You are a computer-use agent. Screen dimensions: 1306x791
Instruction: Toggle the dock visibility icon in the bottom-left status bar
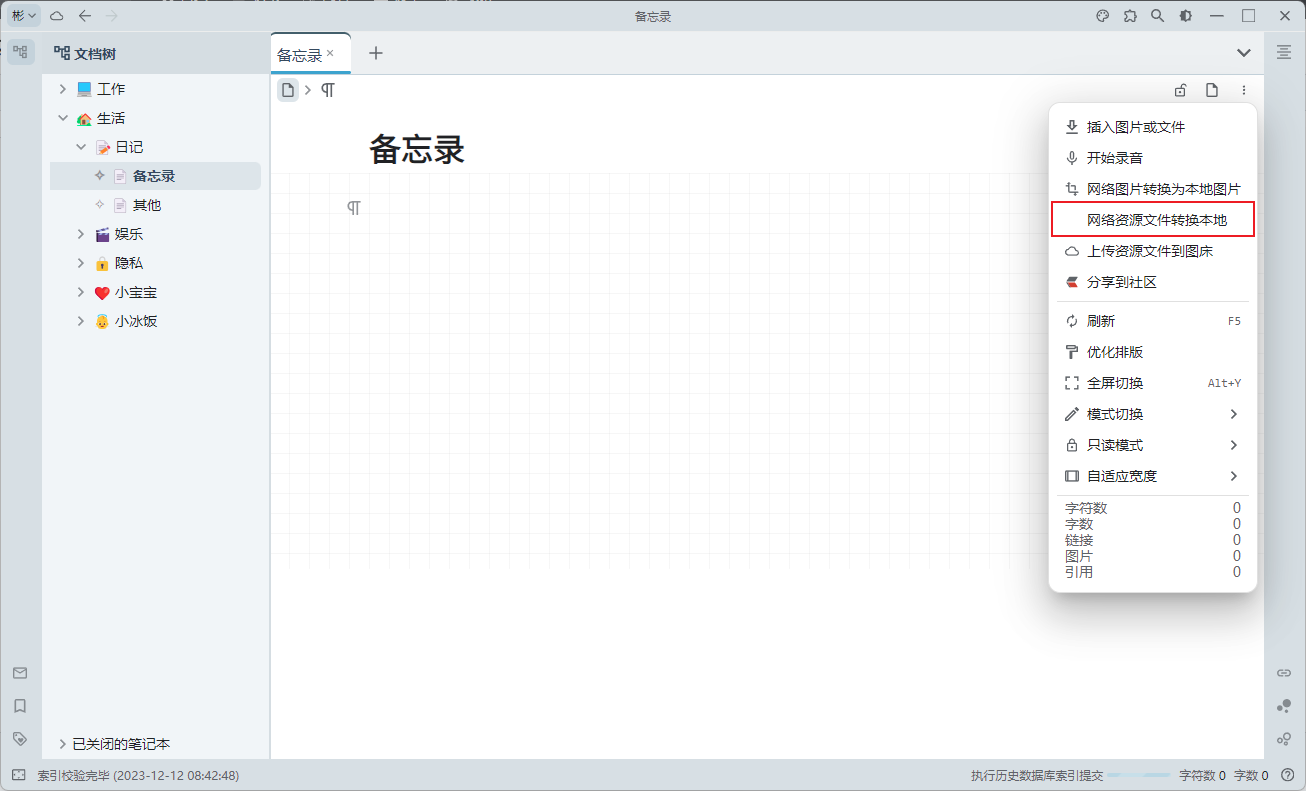19,775
